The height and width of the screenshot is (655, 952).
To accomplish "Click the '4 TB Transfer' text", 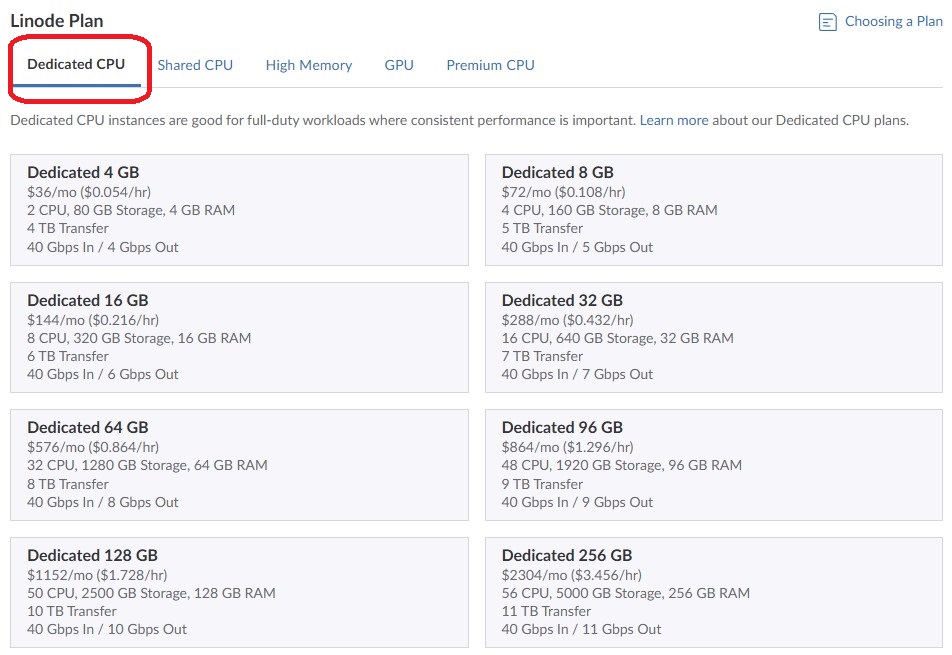I will pyautogui.click(x=68, y=228).
